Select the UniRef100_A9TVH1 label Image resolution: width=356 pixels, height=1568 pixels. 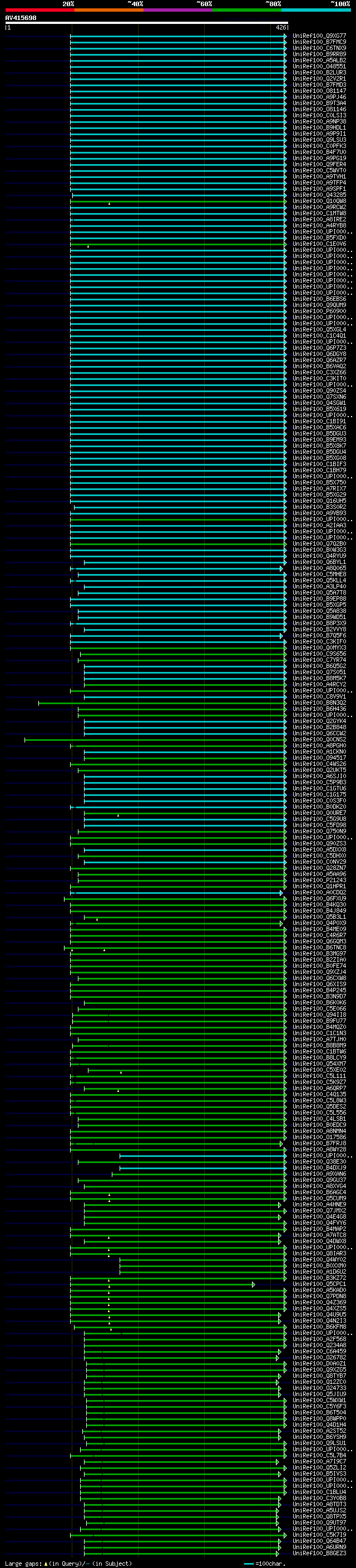click(x=319, y=176)
